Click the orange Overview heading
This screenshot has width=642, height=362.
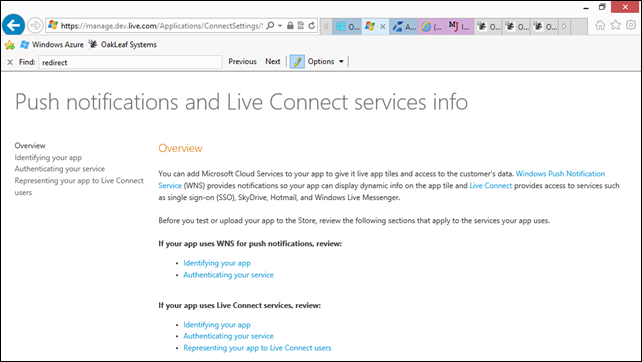tap(180, 148)
